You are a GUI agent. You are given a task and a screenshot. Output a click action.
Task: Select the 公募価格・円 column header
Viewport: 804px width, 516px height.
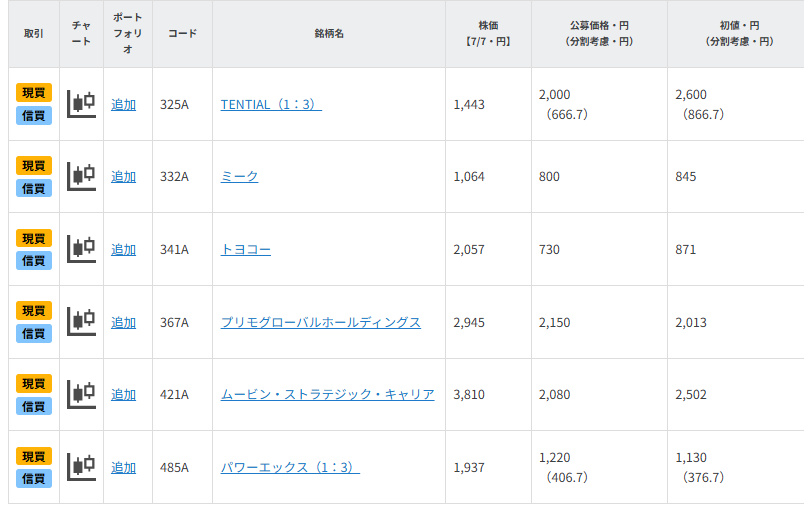(x=599, y=34)
